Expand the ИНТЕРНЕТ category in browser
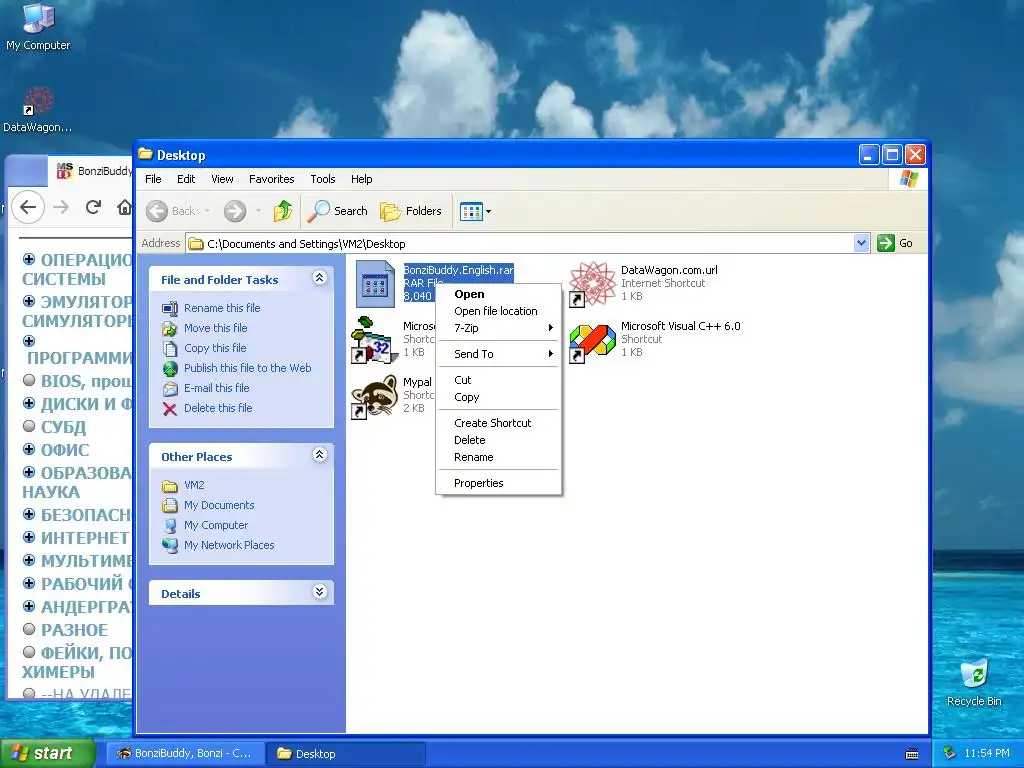The image size is (1024, 768). coord(29,537)
